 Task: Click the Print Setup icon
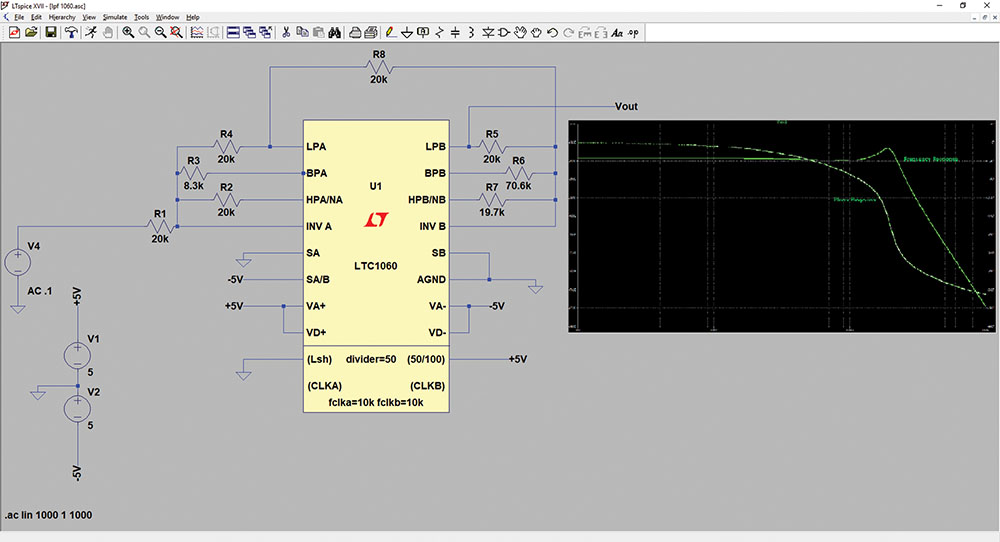(x=355, y=33)
